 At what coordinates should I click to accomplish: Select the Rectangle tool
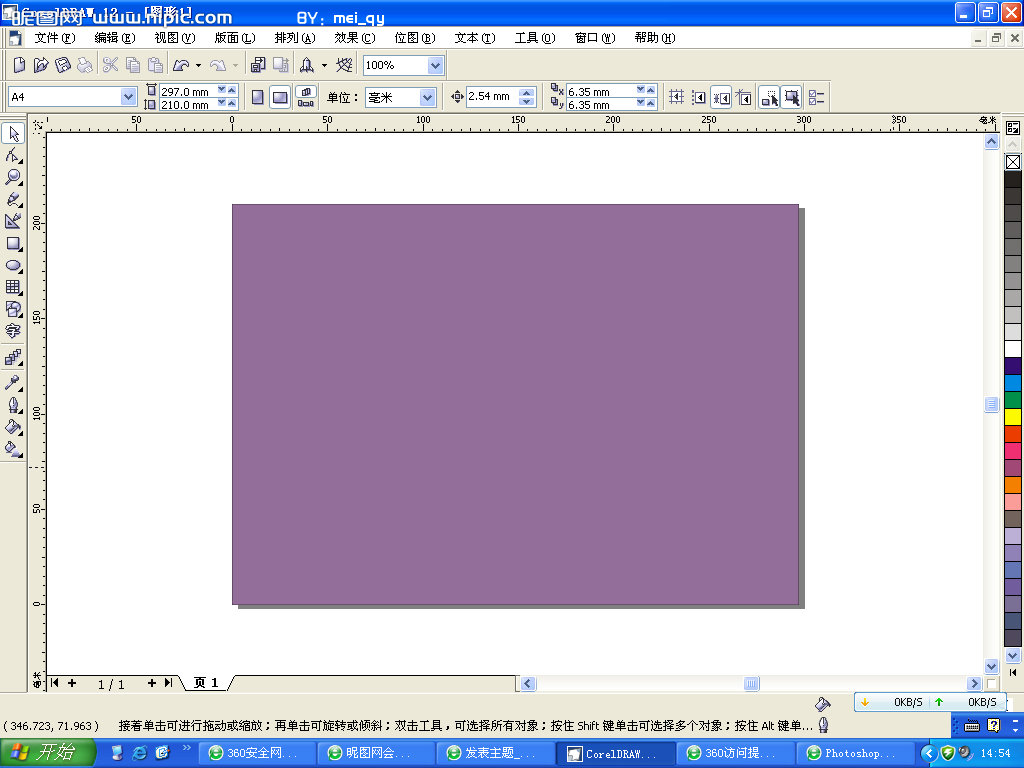pyautogui.click(x=14, y=245)
